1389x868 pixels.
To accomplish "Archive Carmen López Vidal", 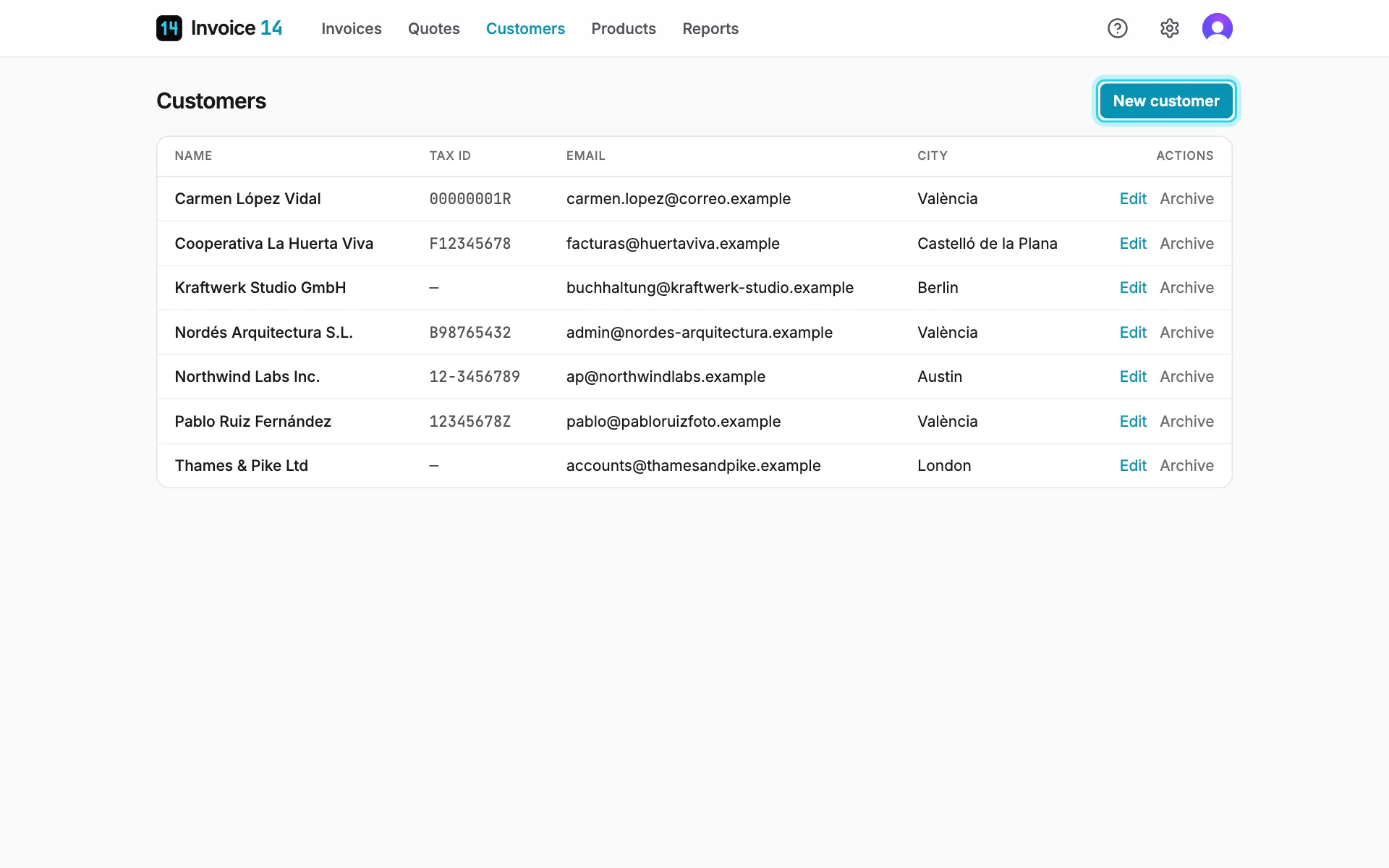I will coord(1187,199).
